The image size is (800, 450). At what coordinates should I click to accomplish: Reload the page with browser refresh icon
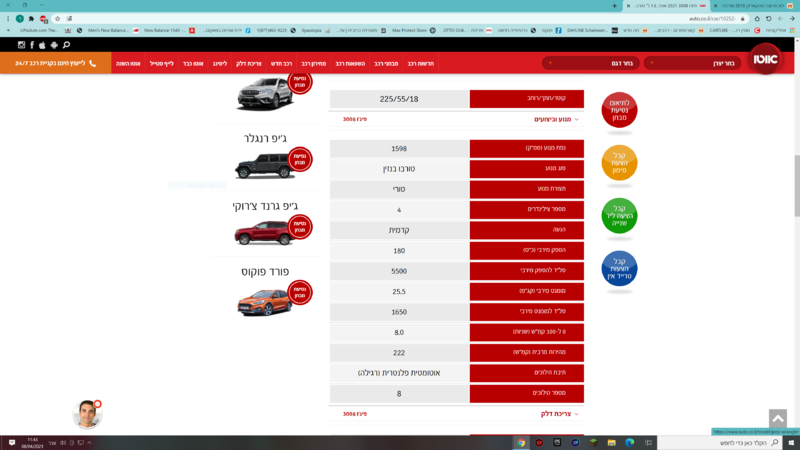pos(769,18)
